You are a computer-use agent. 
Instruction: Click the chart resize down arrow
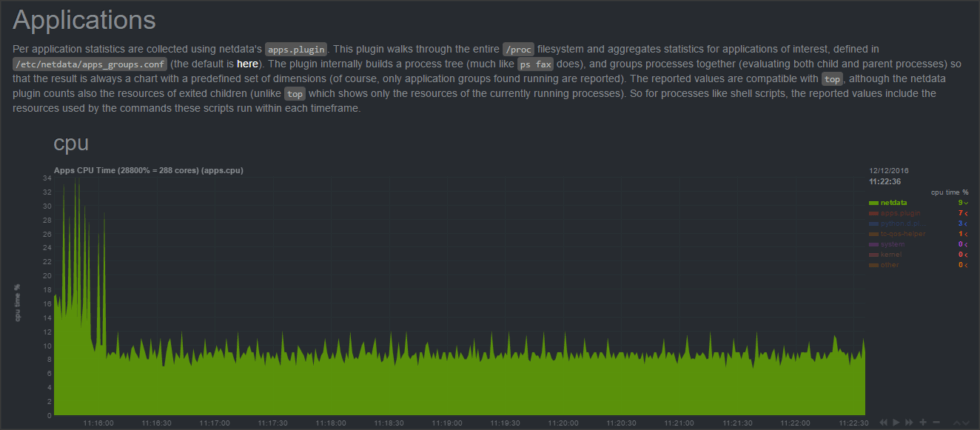click(967, 422)
